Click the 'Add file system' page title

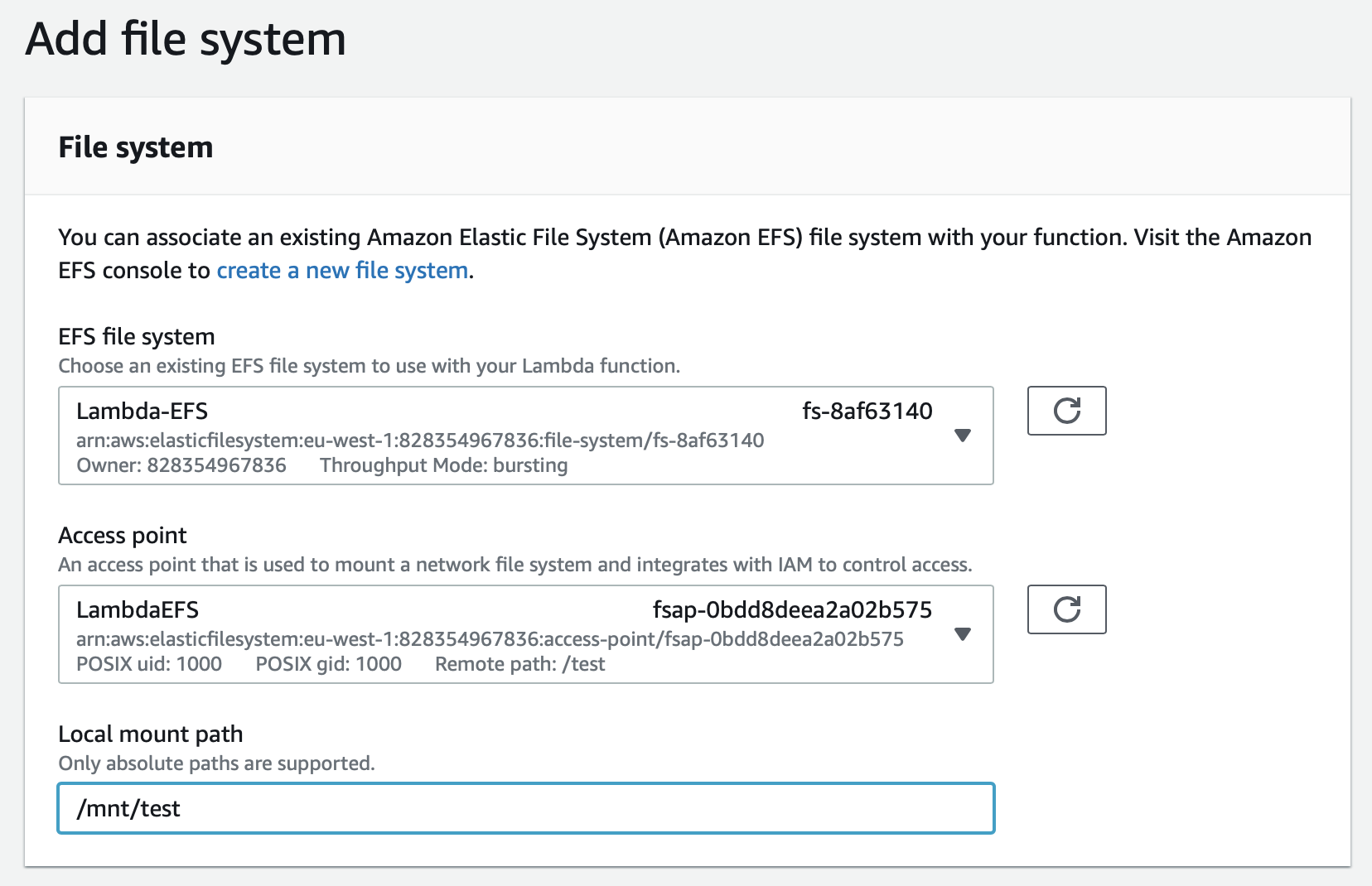(186, 39)
